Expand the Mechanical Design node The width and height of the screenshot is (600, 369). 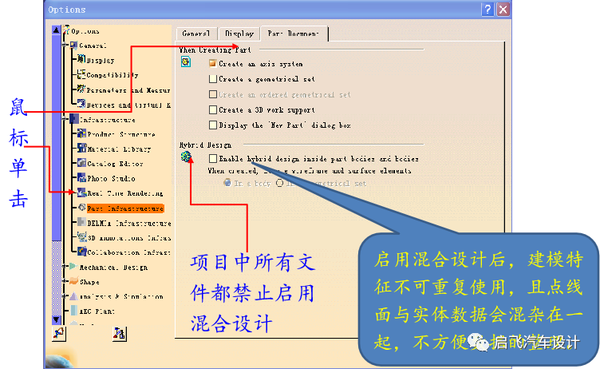65,266
